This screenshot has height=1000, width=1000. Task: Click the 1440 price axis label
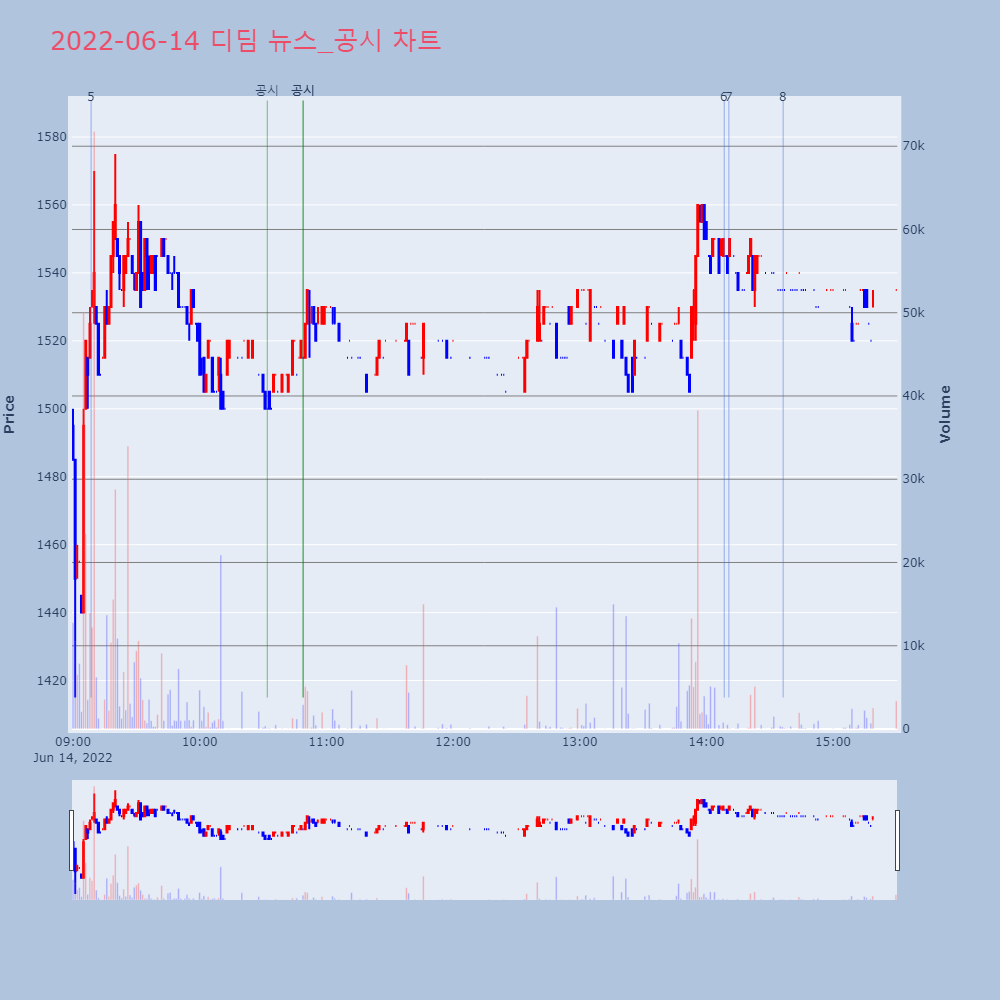tap(52, 613)
